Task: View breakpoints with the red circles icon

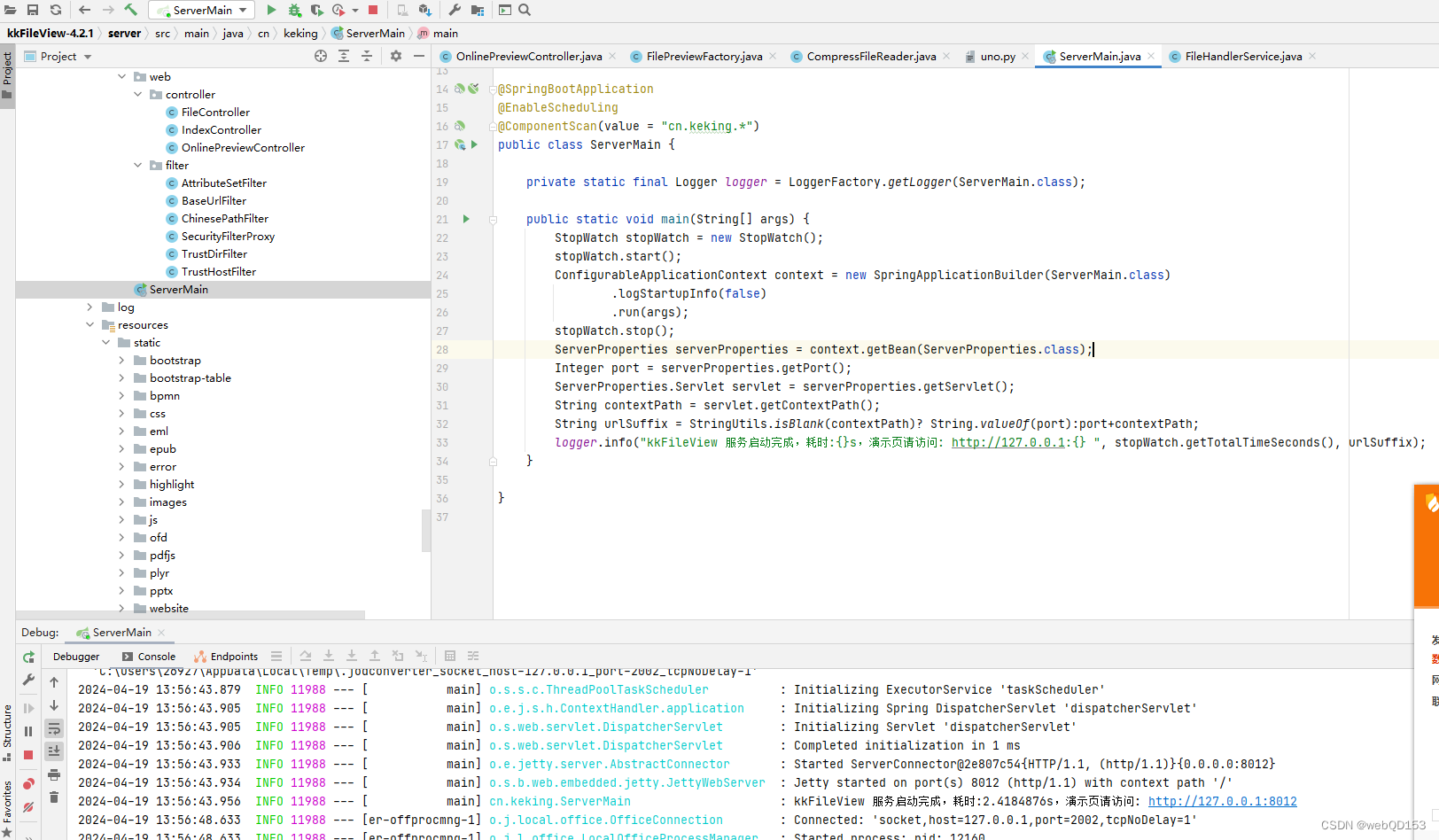Action: pyautogui.click(x=28, y=783)
